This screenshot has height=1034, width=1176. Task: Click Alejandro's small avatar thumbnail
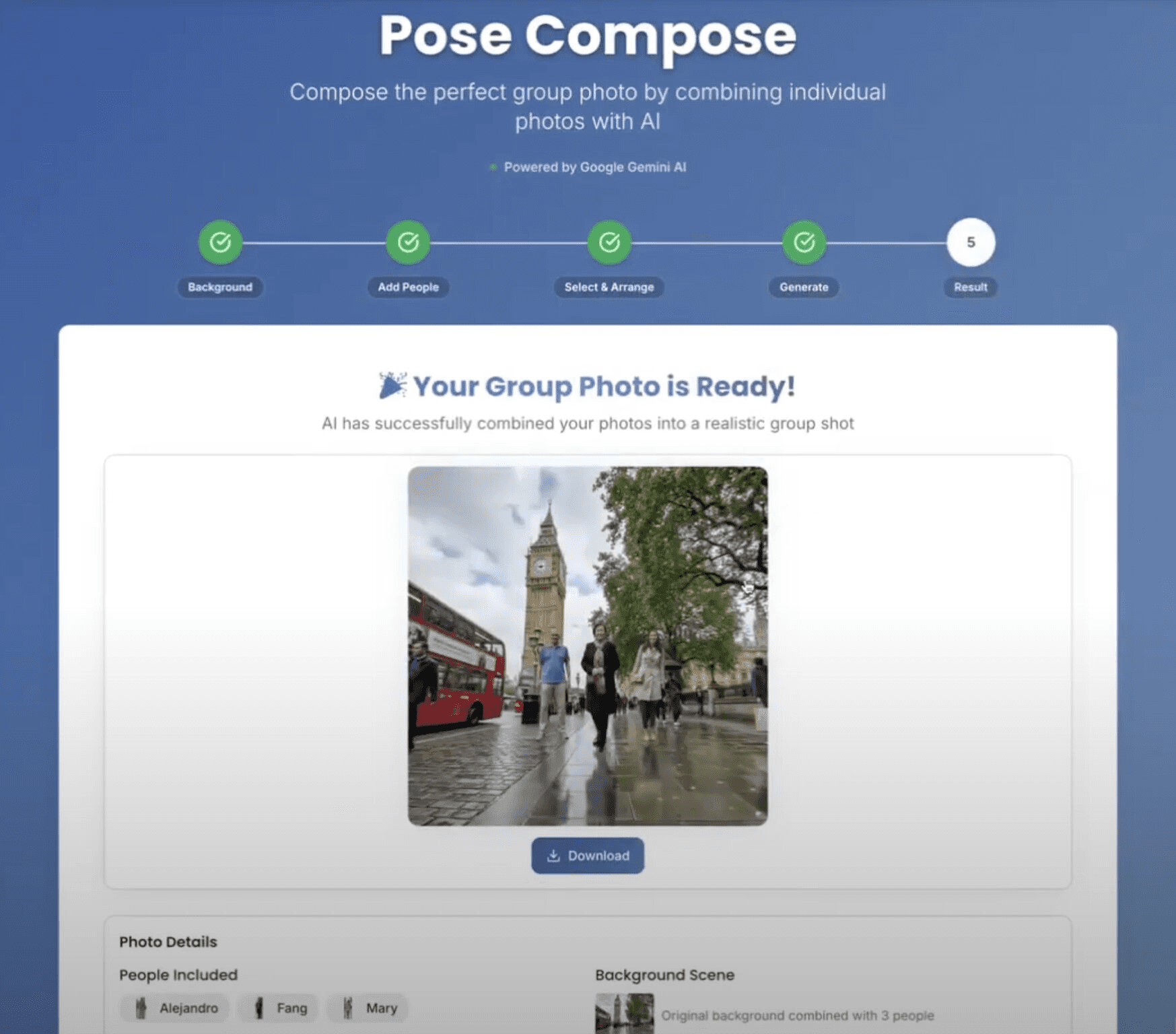(141, 1008)
